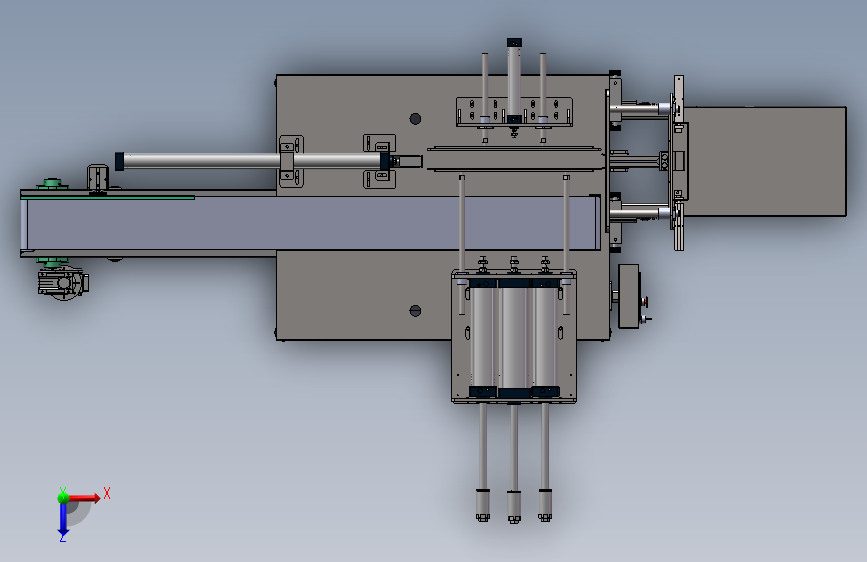This screenshot has width=867, height=562.
Task: Select the gear motor below the conveyor's left end
Action: click(x=63, y=281)
